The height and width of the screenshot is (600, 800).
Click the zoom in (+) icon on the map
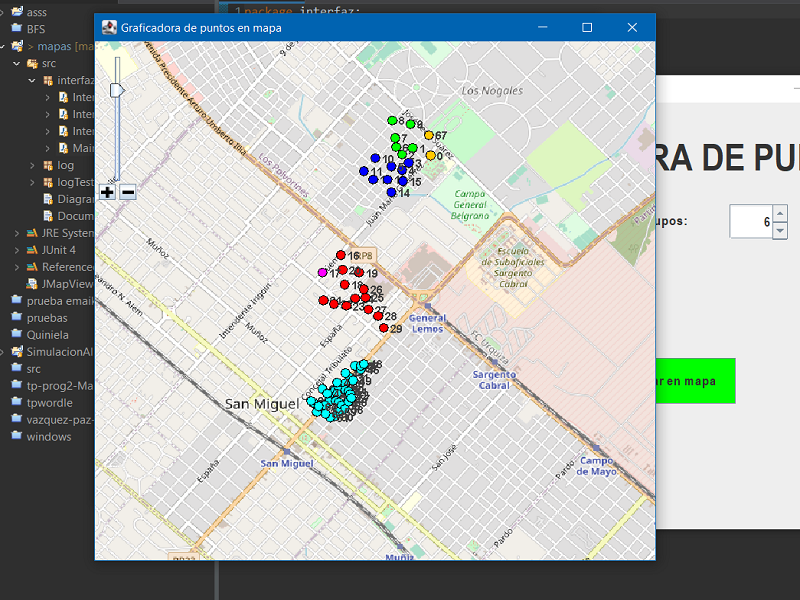(107, 192)
